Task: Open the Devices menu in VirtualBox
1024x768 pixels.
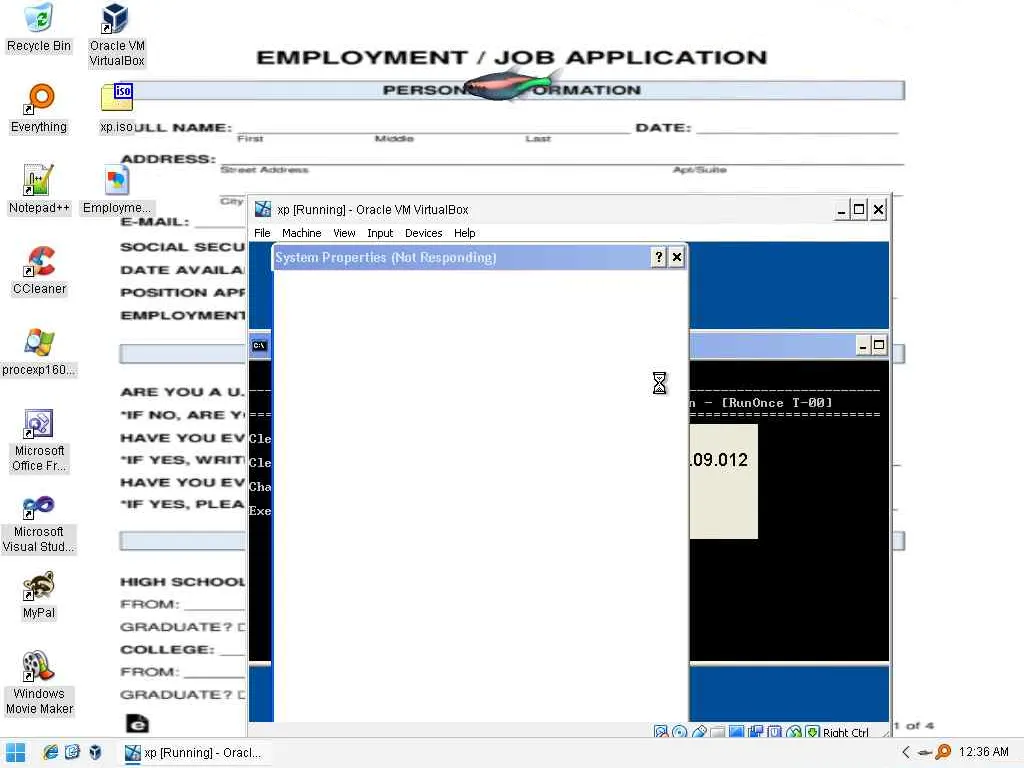Action: pos(423,233)
